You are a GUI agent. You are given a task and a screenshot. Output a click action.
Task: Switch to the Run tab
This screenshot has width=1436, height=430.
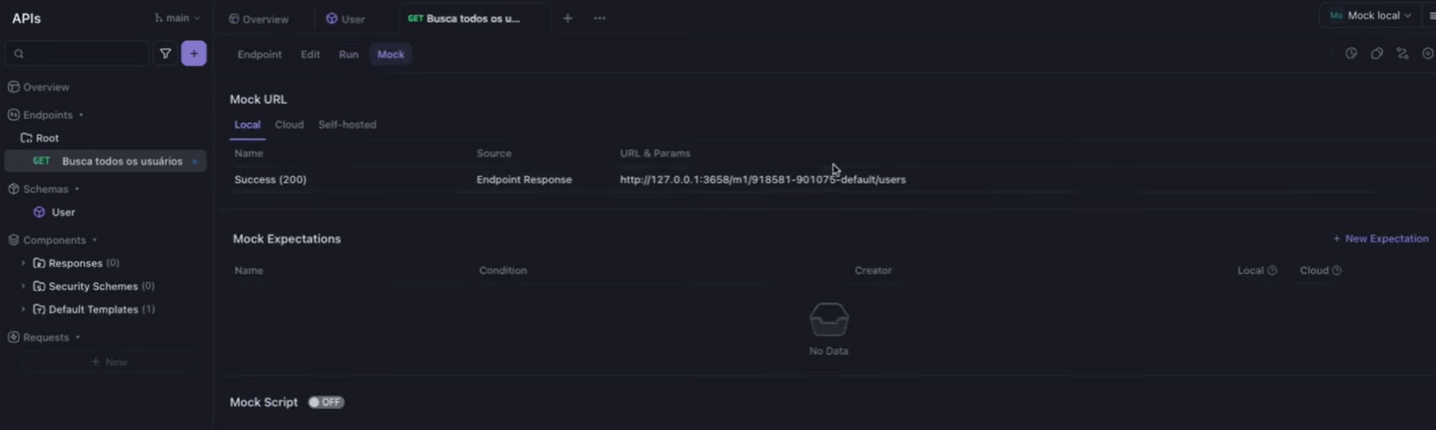coord(348,54)
